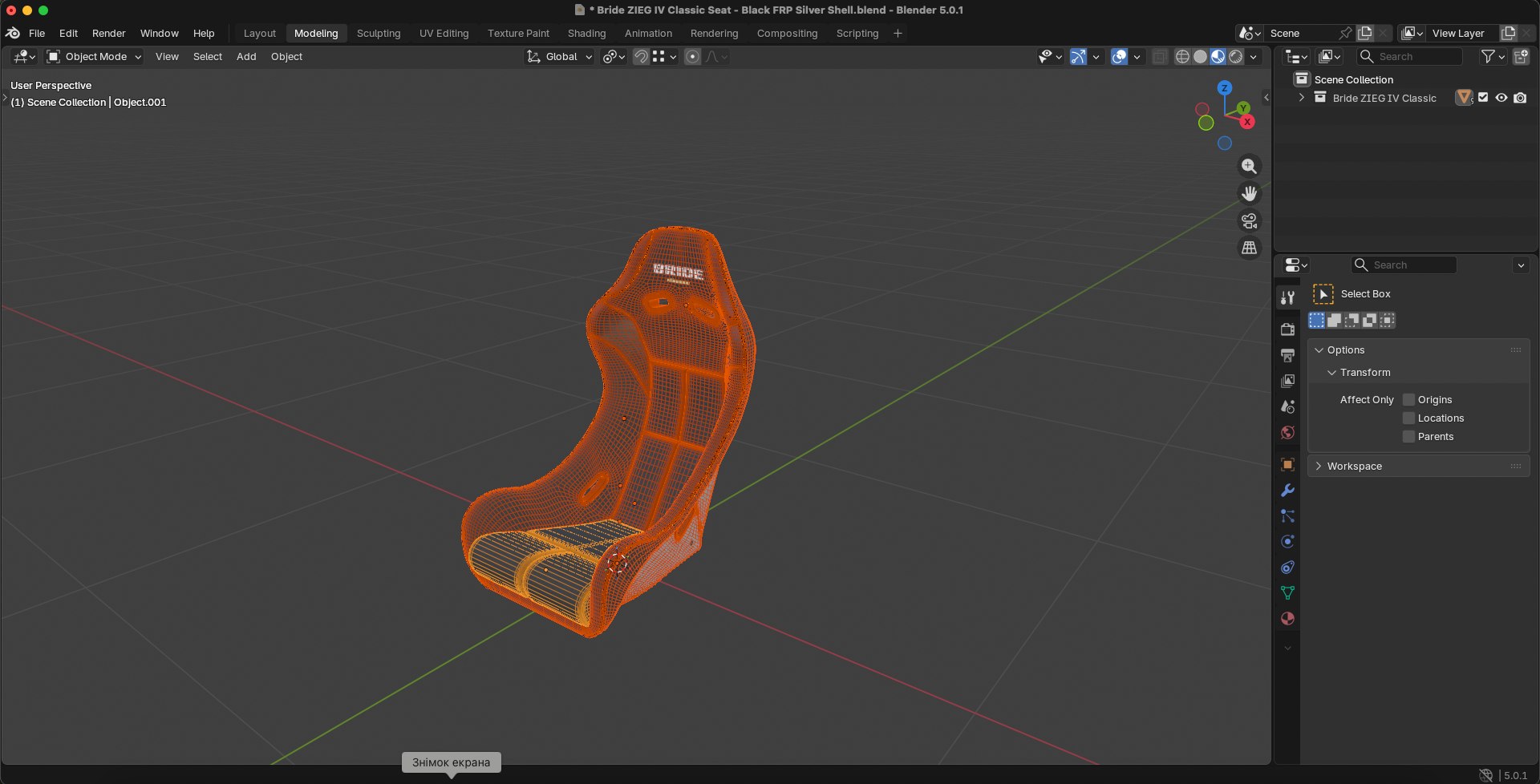This screenshot has height=784, width=1540.
Task: Click the properties editor Search field
Action: tap(1404, 265)
